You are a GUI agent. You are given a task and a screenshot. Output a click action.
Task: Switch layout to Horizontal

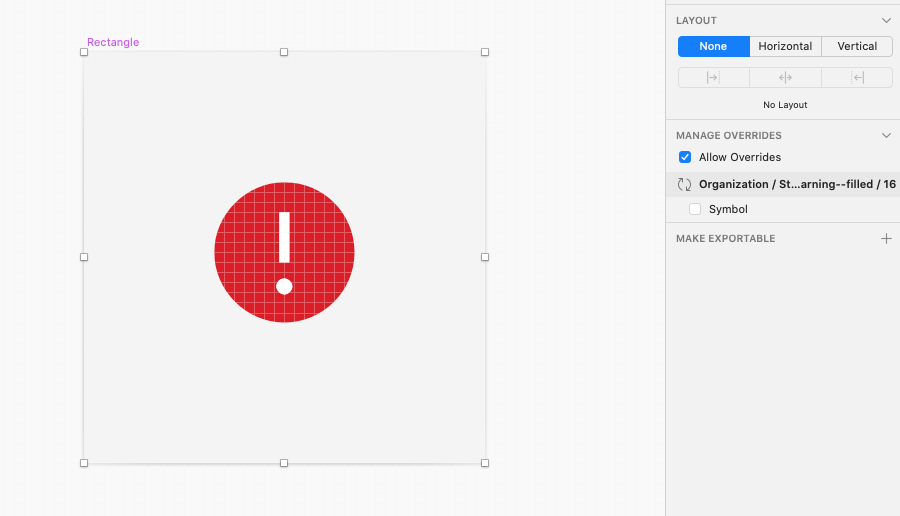(x=785, y=46)
